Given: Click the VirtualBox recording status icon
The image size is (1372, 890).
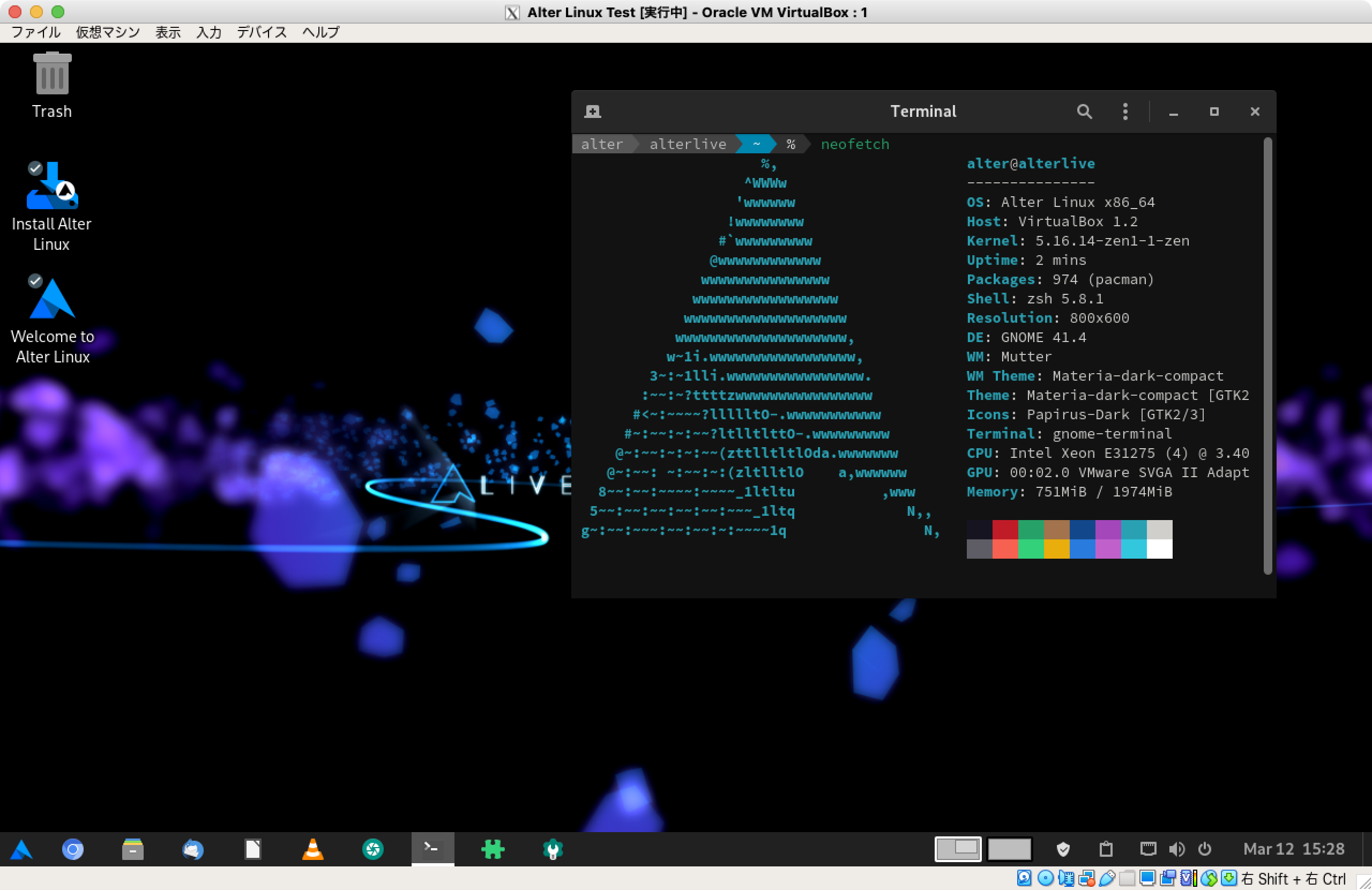Looking at the screenshot, I should pos(1168,878).
